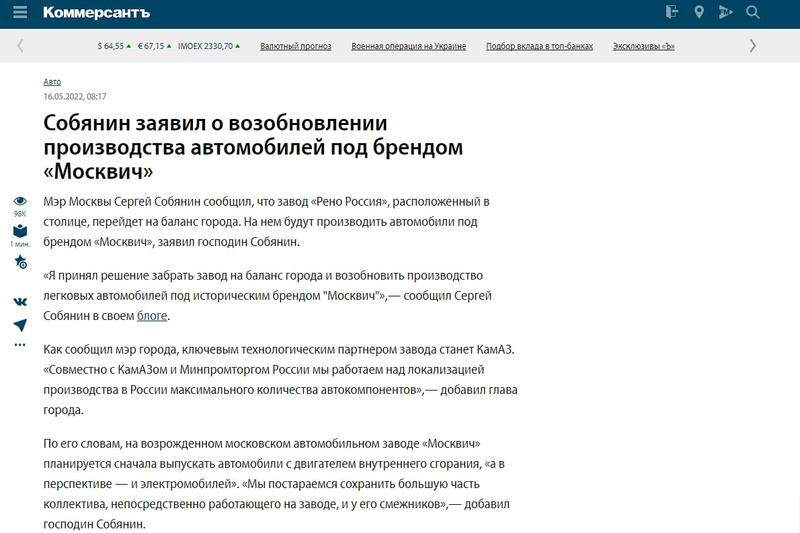Screen dimensions: 800x533
Task: Move the ticker bar left with the arrow
Action: click(20, 46)
